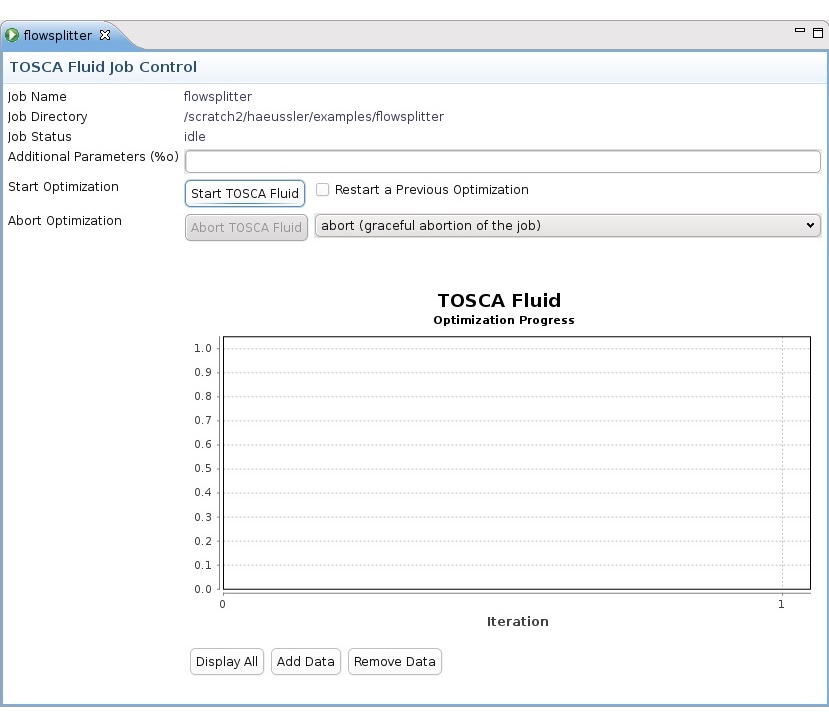Viewport: 829px width, 723px height.
Task: Click the TOSCA Fluid chart title
Action: point(499,300)
